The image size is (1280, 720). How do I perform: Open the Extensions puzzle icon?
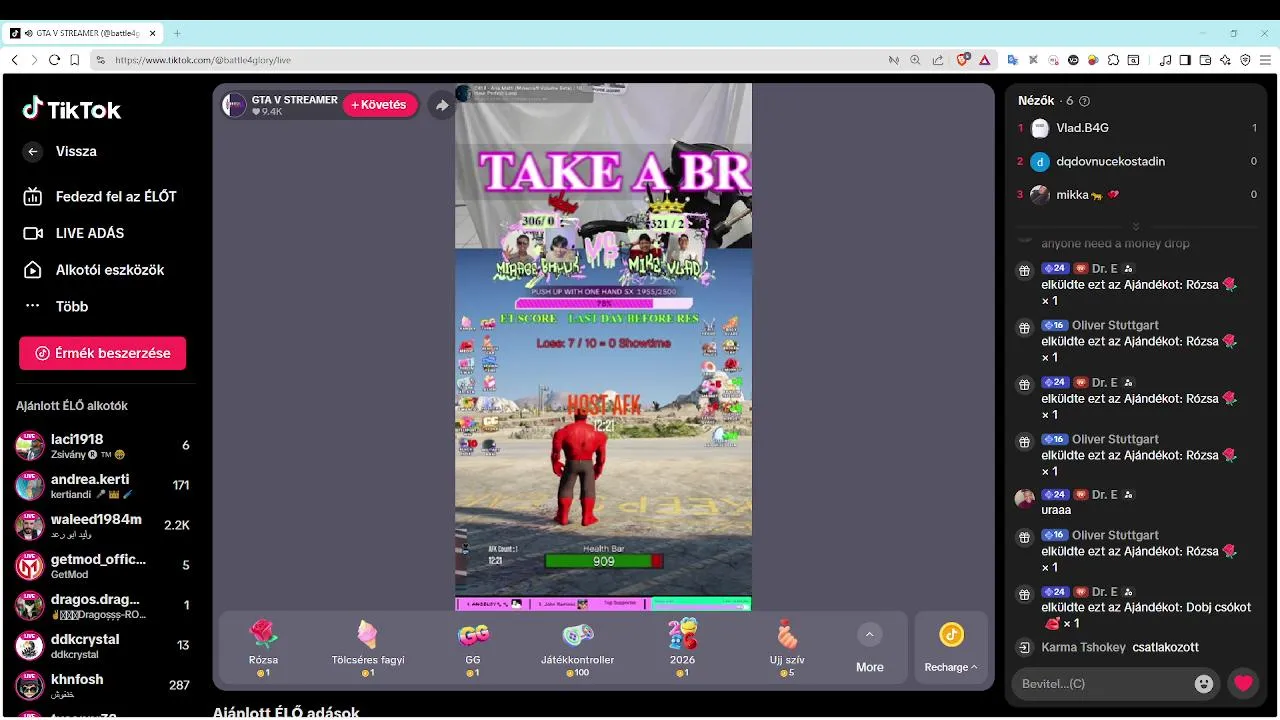coord(1113,60)
